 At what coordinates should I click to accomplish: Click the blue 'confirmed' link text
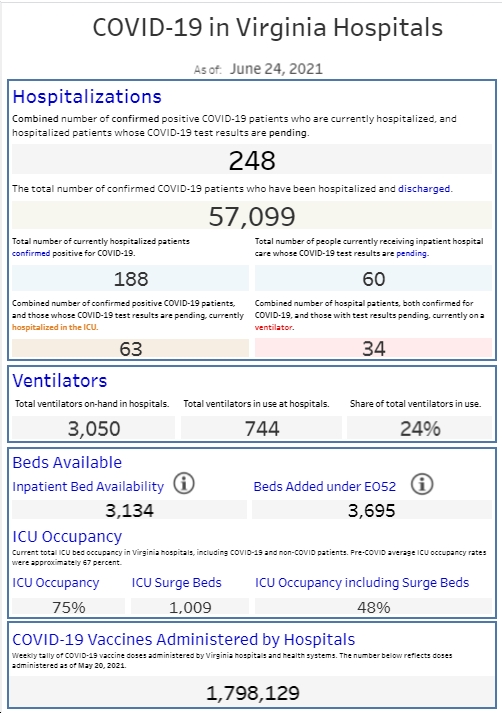(x=31, y=253)
